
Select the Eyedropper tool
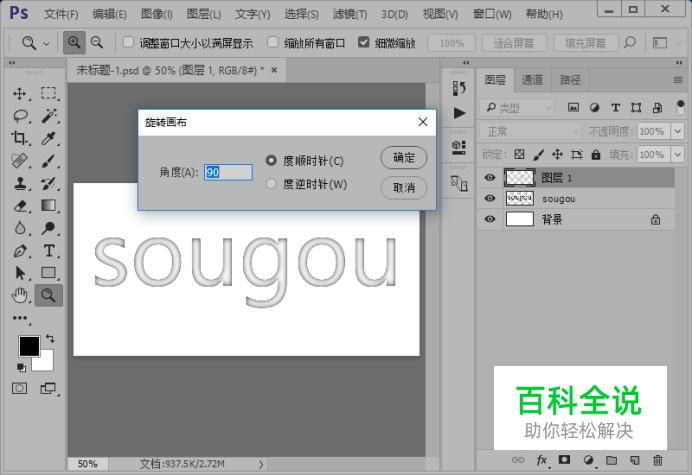pyautogui.click(x=49, y=138)
